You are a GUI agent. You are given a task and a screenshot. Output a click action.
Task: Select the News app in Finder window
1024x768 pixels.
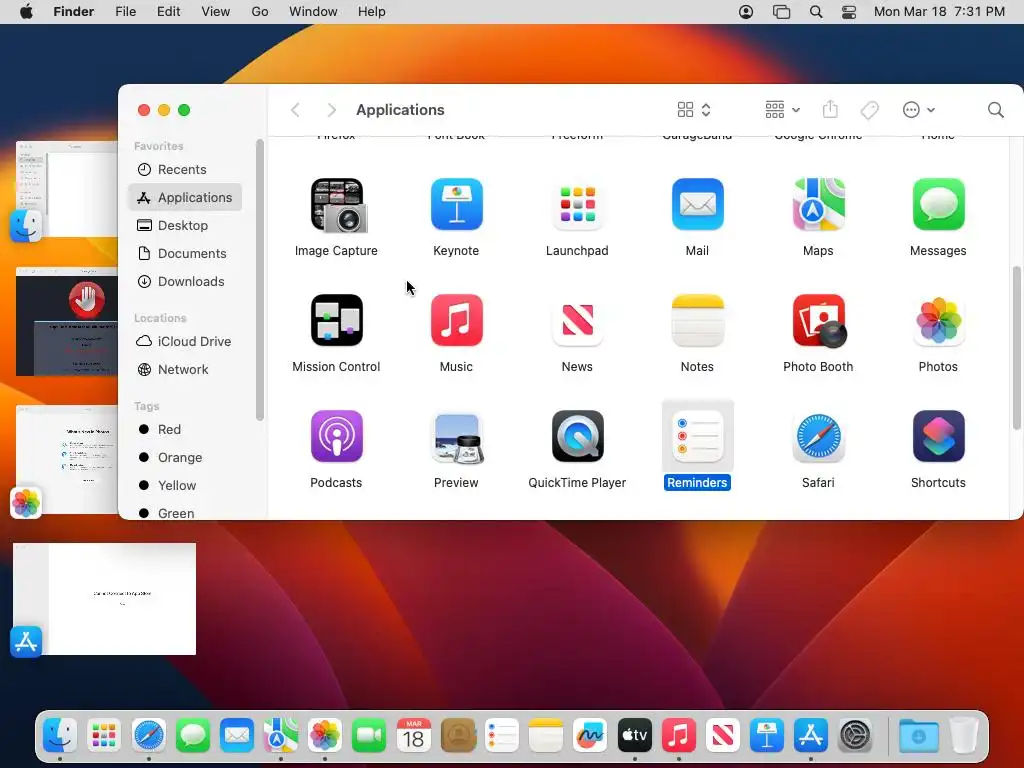(x=577, y=320)
